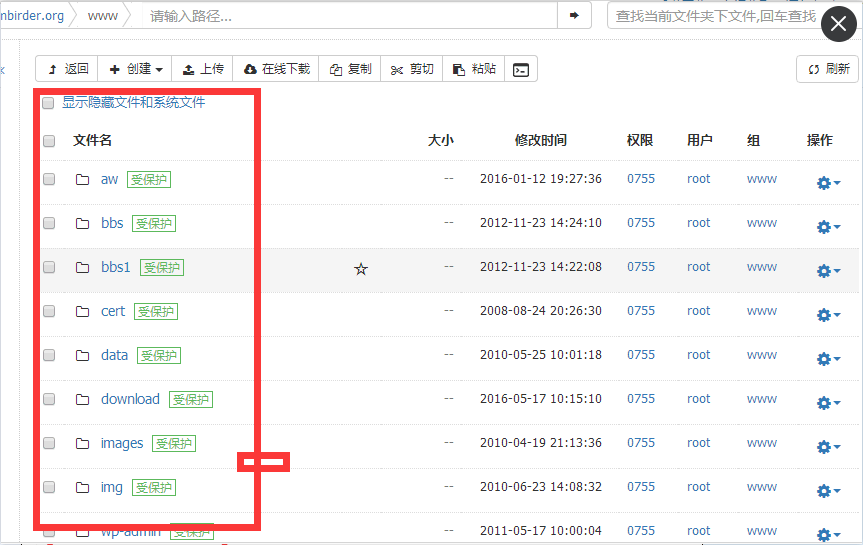Click the bbs folder icon
The width and height of the screenshot is (863, 545).
pos(83,224)
